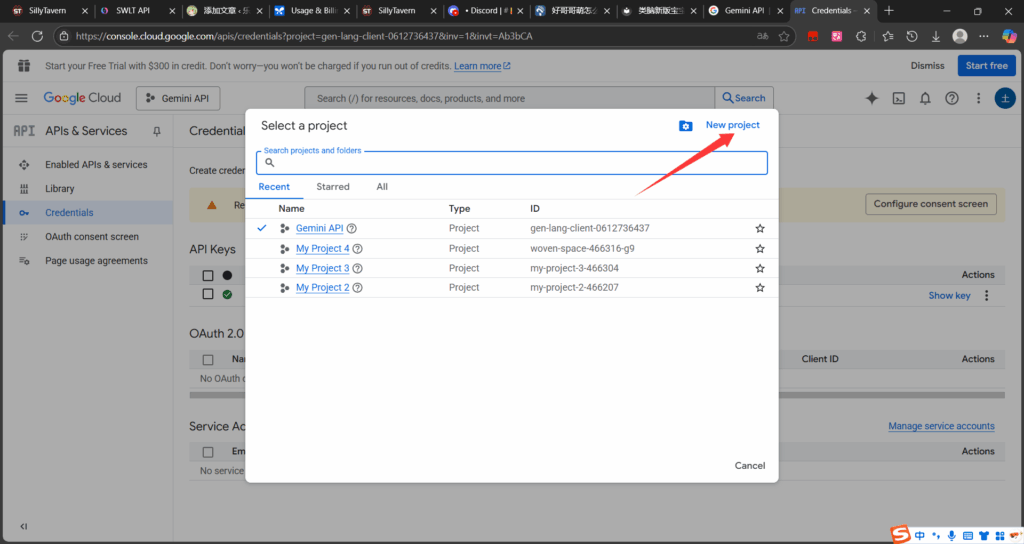Focus the Search projects and folders field

(515, 163)
